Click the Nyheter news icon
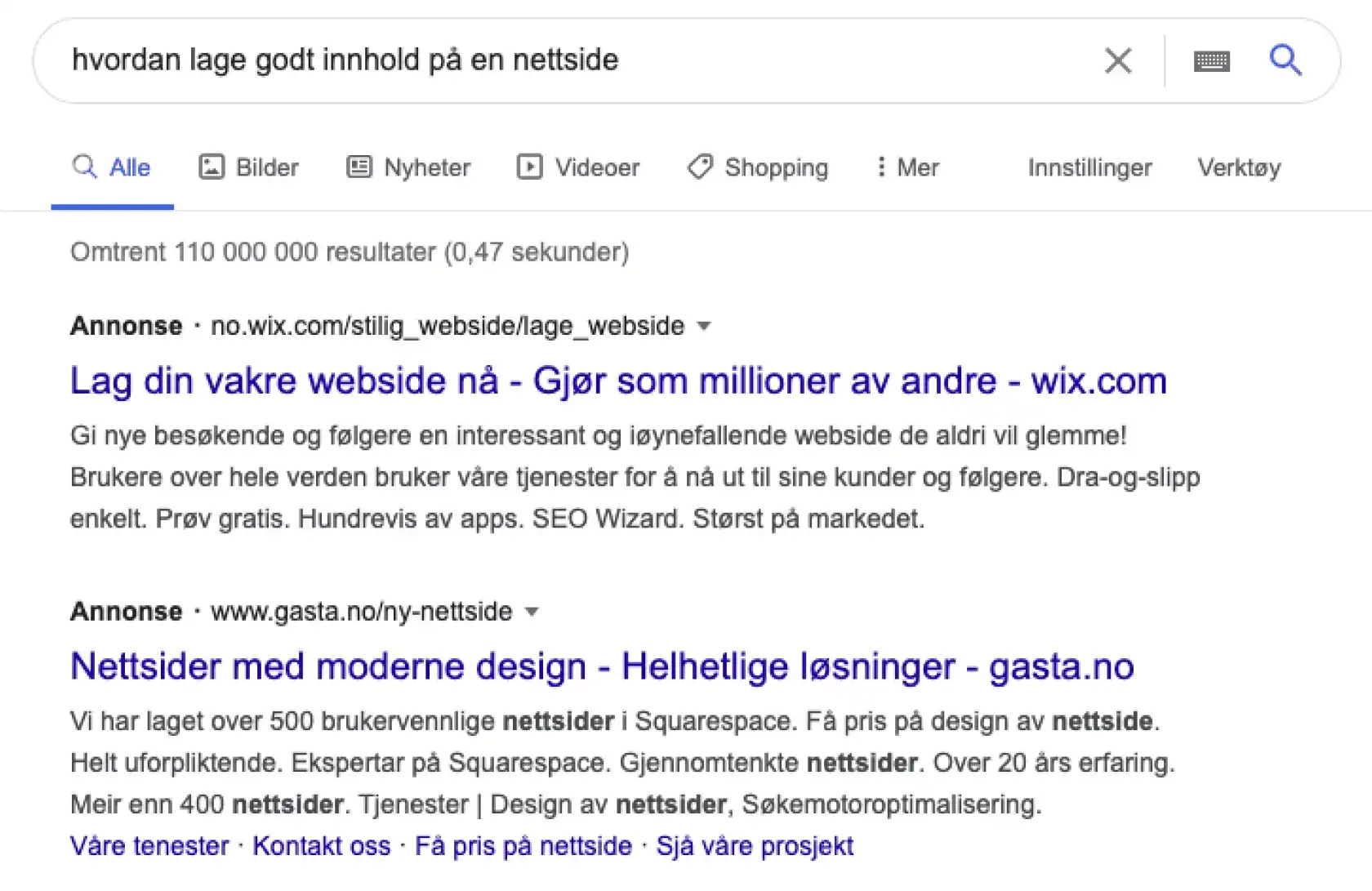Image resolution: width=1372 pixels, height=891 pixels. coord(358,167)
